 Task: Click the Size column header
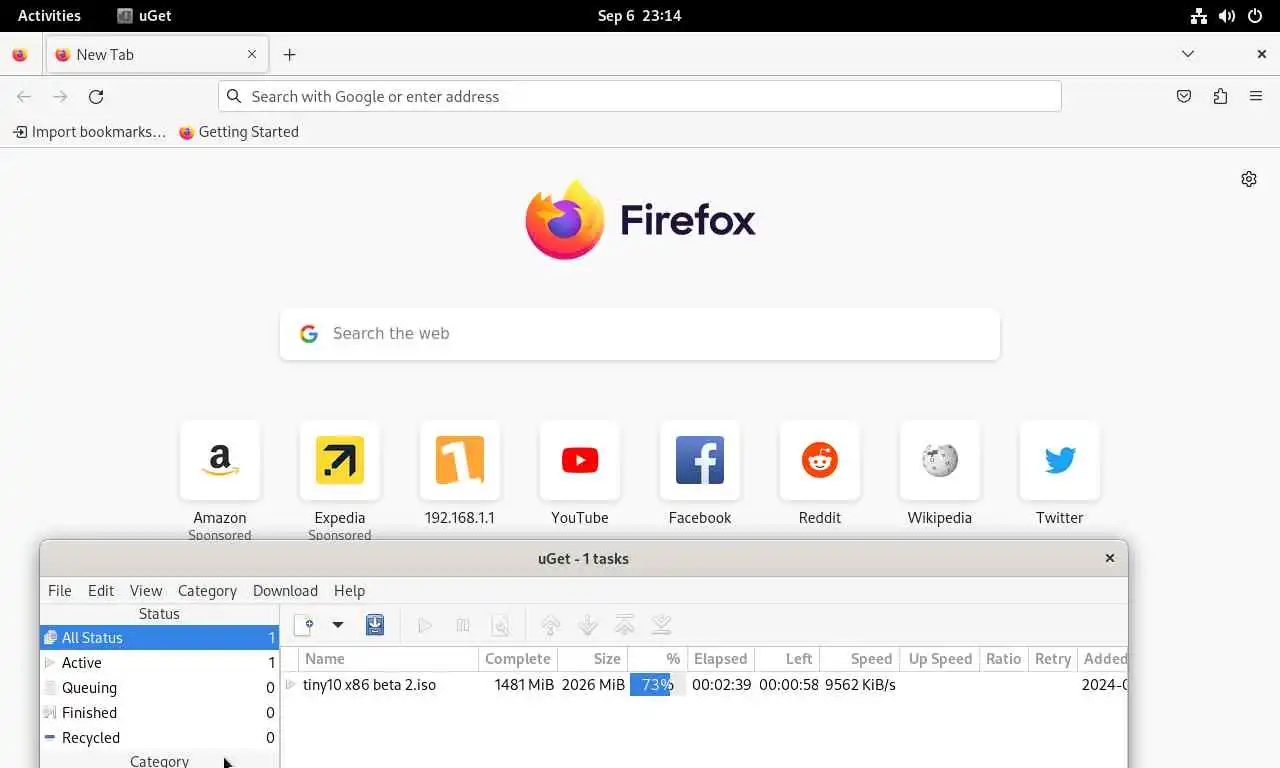click(593, 659)
